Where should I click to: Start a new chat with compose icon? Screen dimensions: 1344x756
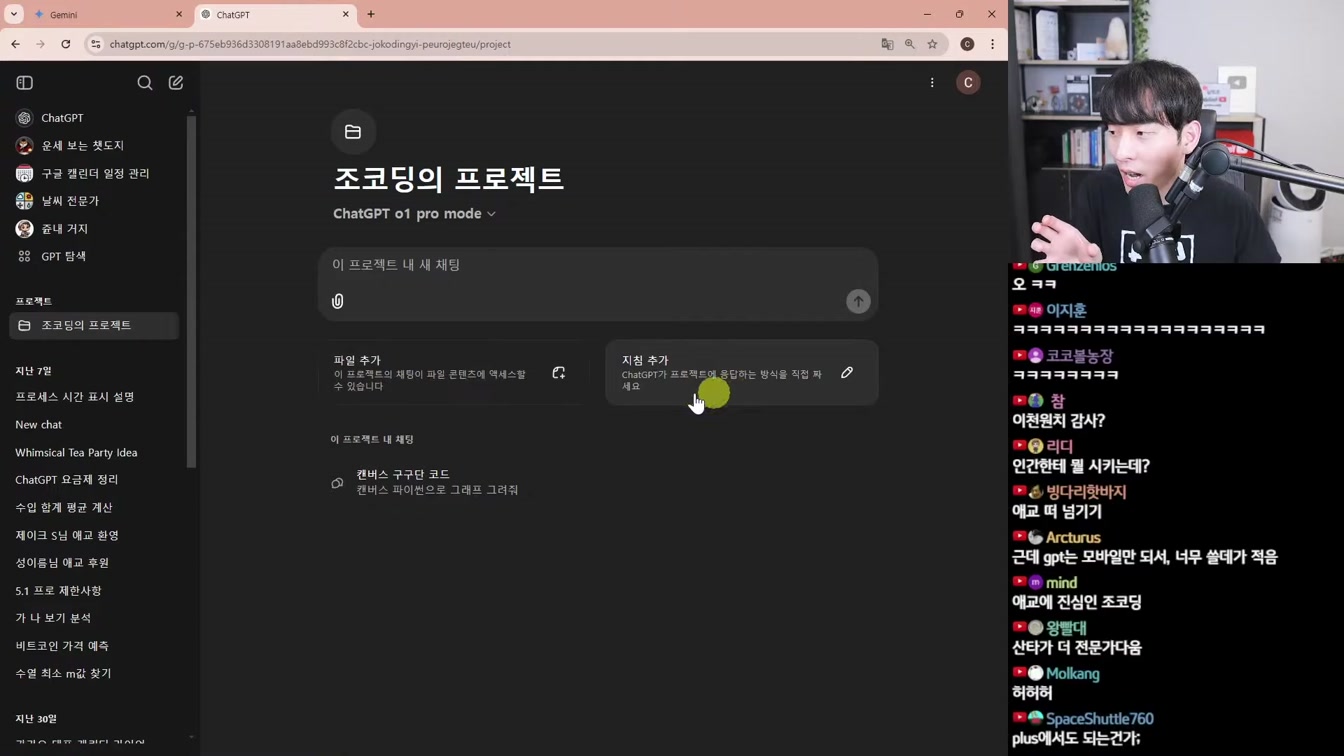(x=176, y=83)
